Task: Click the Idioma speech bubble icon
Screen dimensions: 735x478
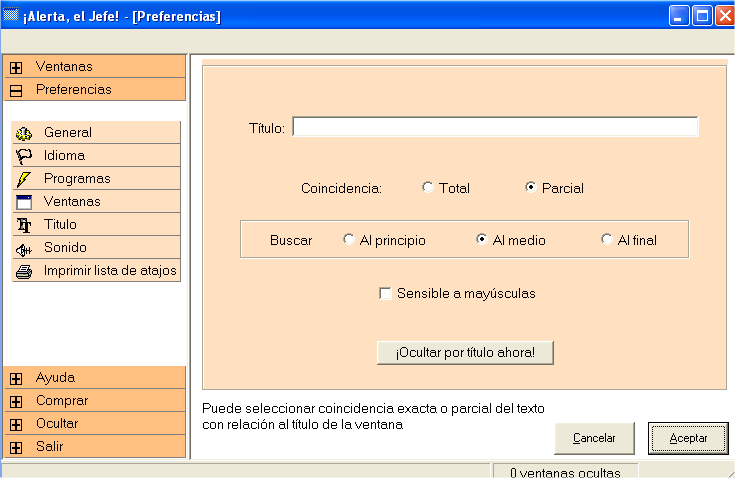Action: (24, 156)
